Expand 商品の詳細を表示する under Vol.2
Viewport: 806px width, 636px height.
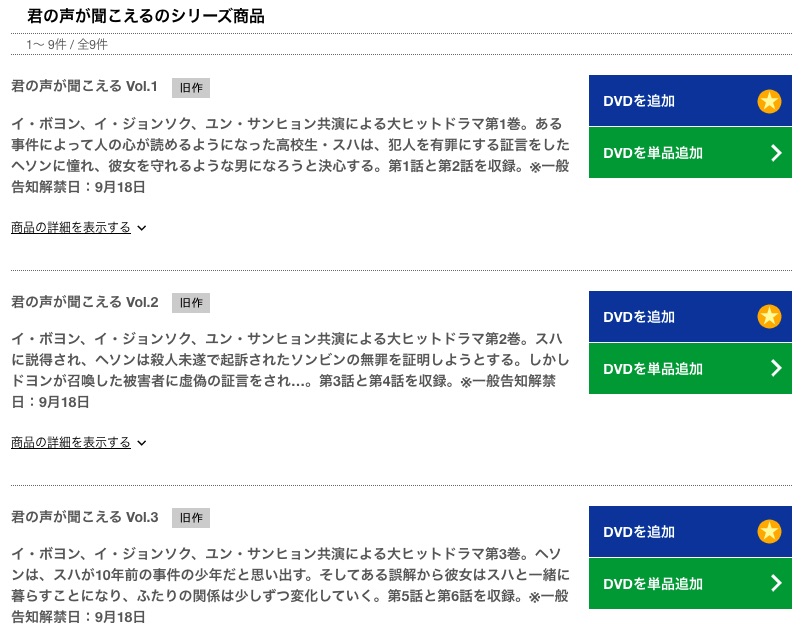[x=71, y=442]
